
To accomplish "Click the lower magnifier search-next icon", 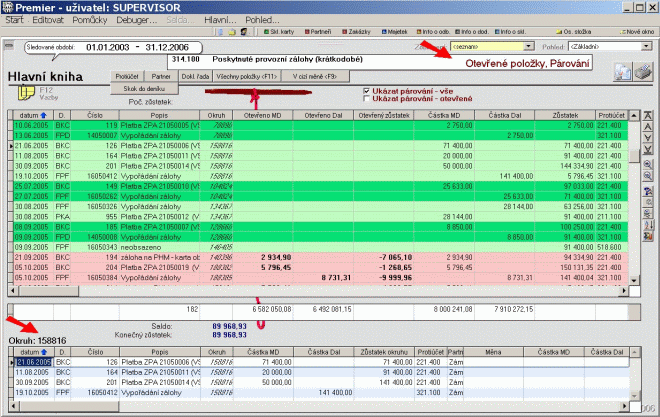I will point(648,175).
